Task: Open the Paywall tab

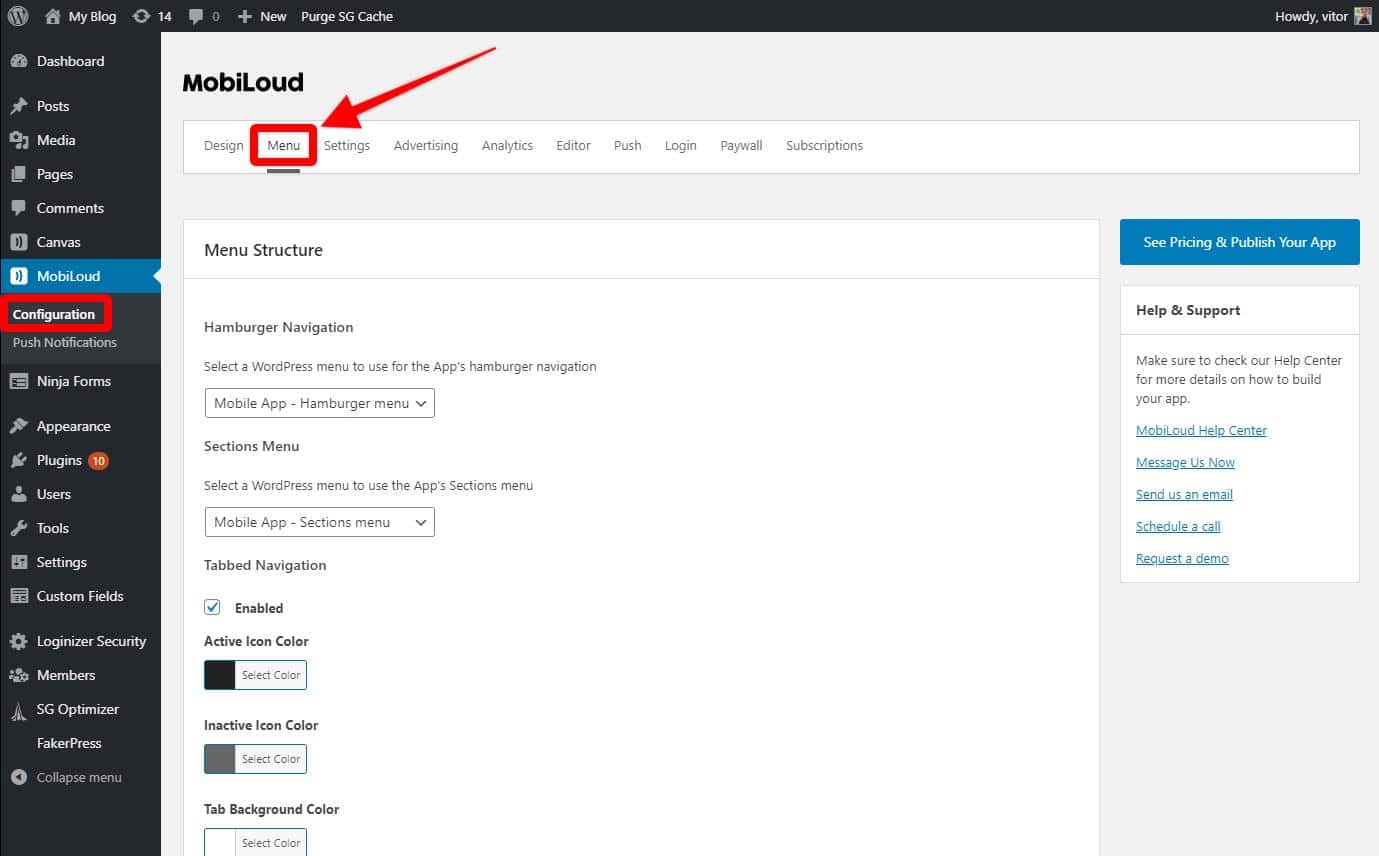Action: pos(741,145)
